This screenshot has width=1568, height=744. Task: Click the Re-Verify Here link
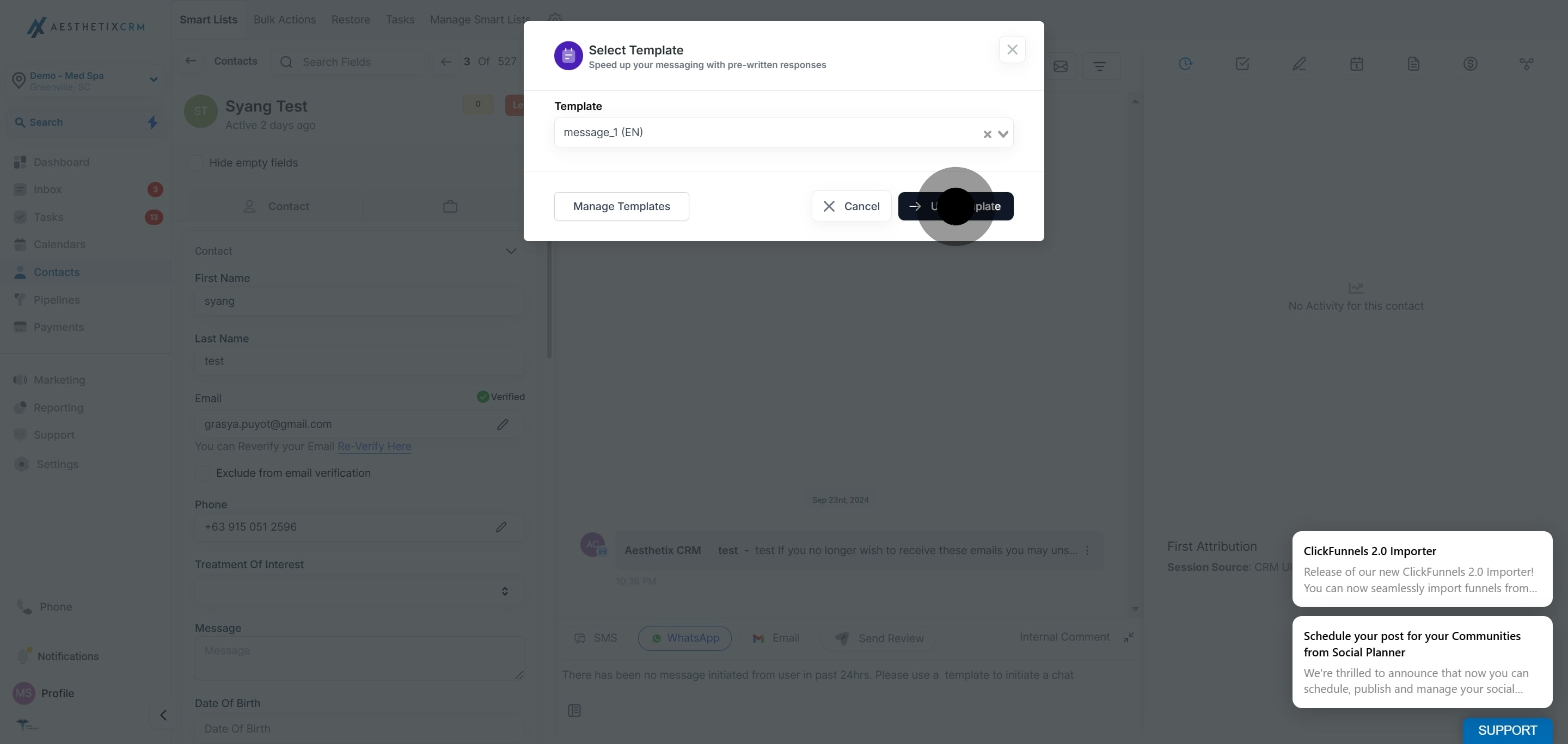coord(375,446)
